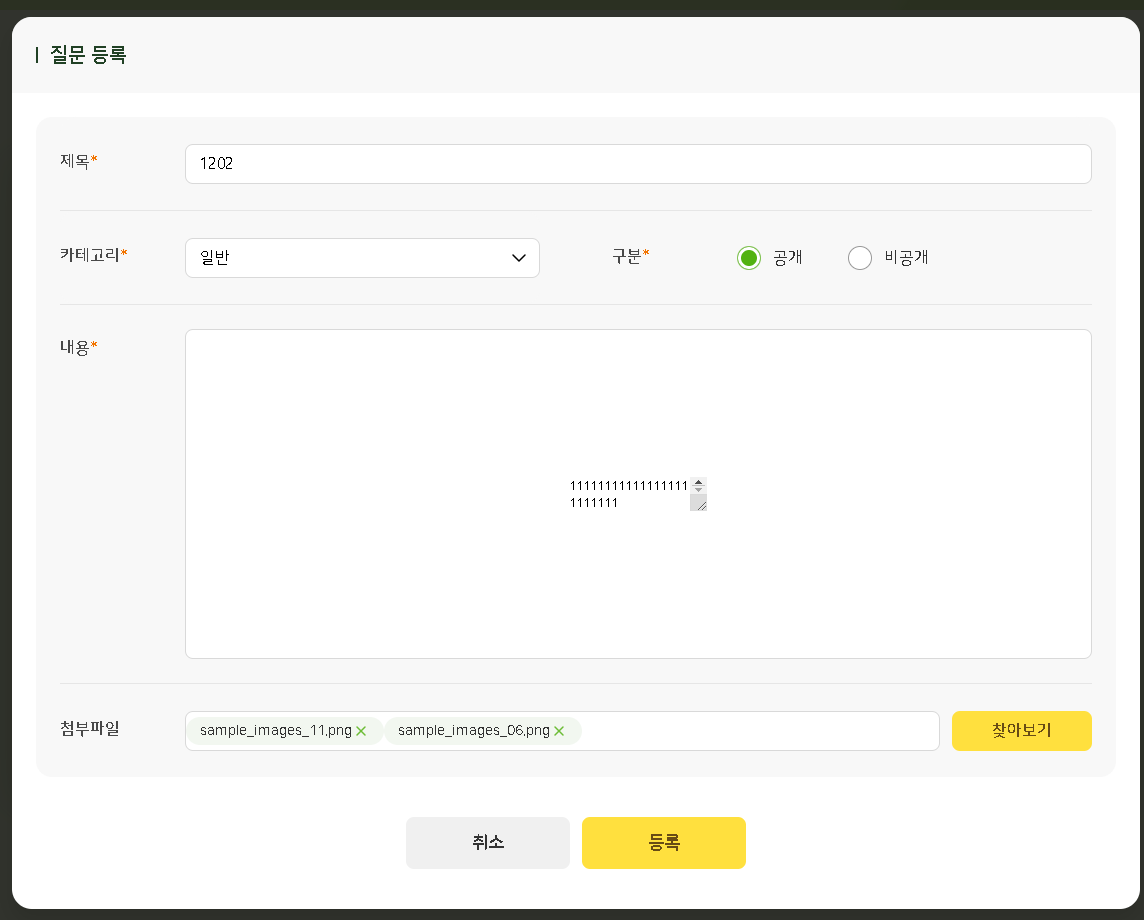The width and height of the screenshot is (1144, 920).
Task: Cancel with the 취소 button
Action: (488, 843)
